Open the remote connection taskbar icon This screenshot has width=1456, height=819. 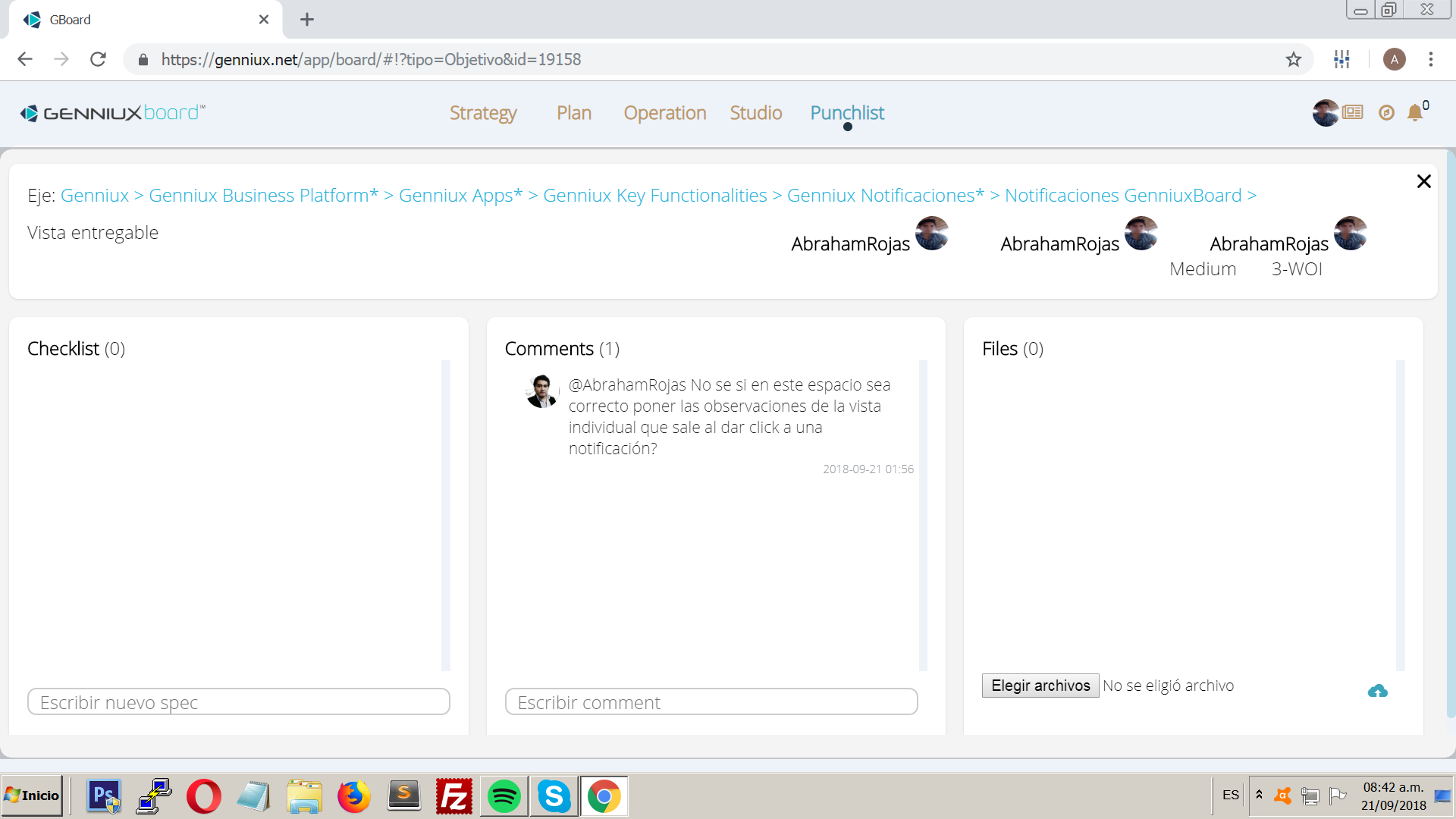(154, 796)
